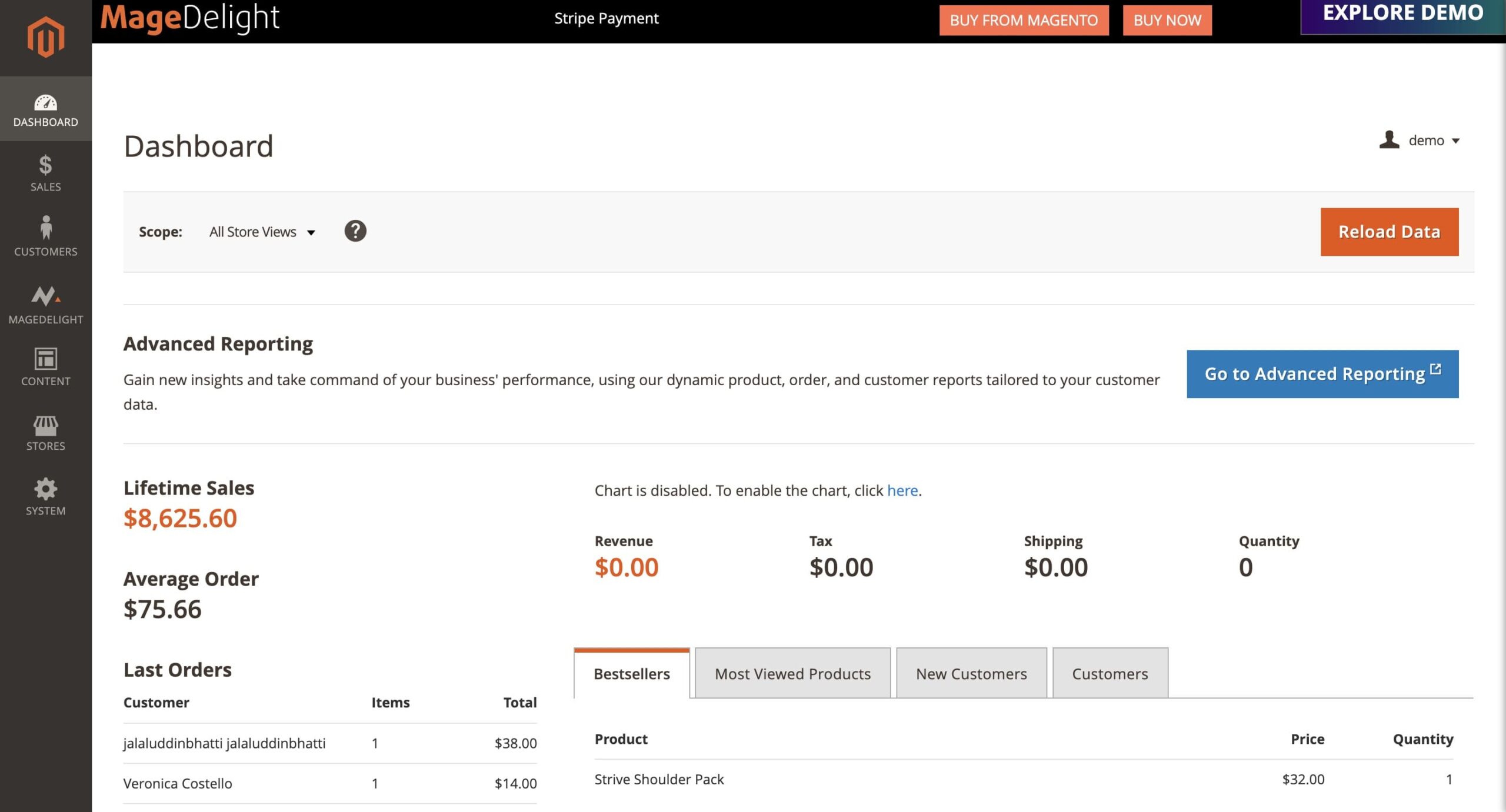Click the Stripe Payment header text

click(x=607, y=18)
